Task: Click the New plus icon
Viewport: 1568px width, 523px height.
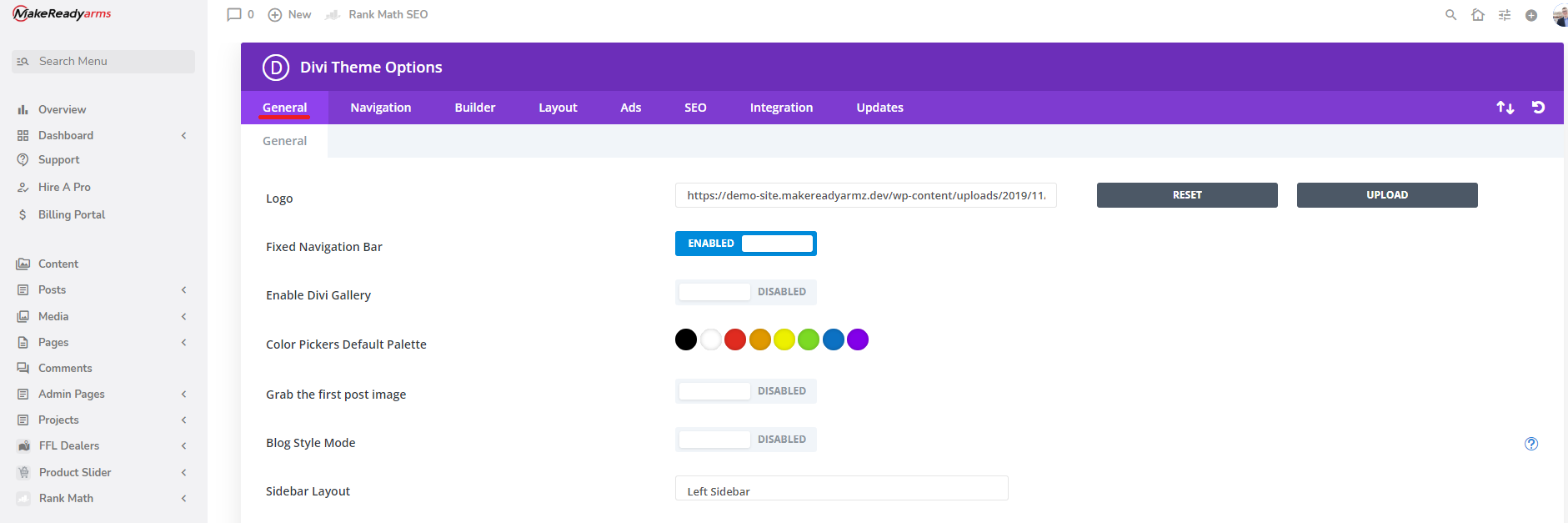Action: coord(275,15)
